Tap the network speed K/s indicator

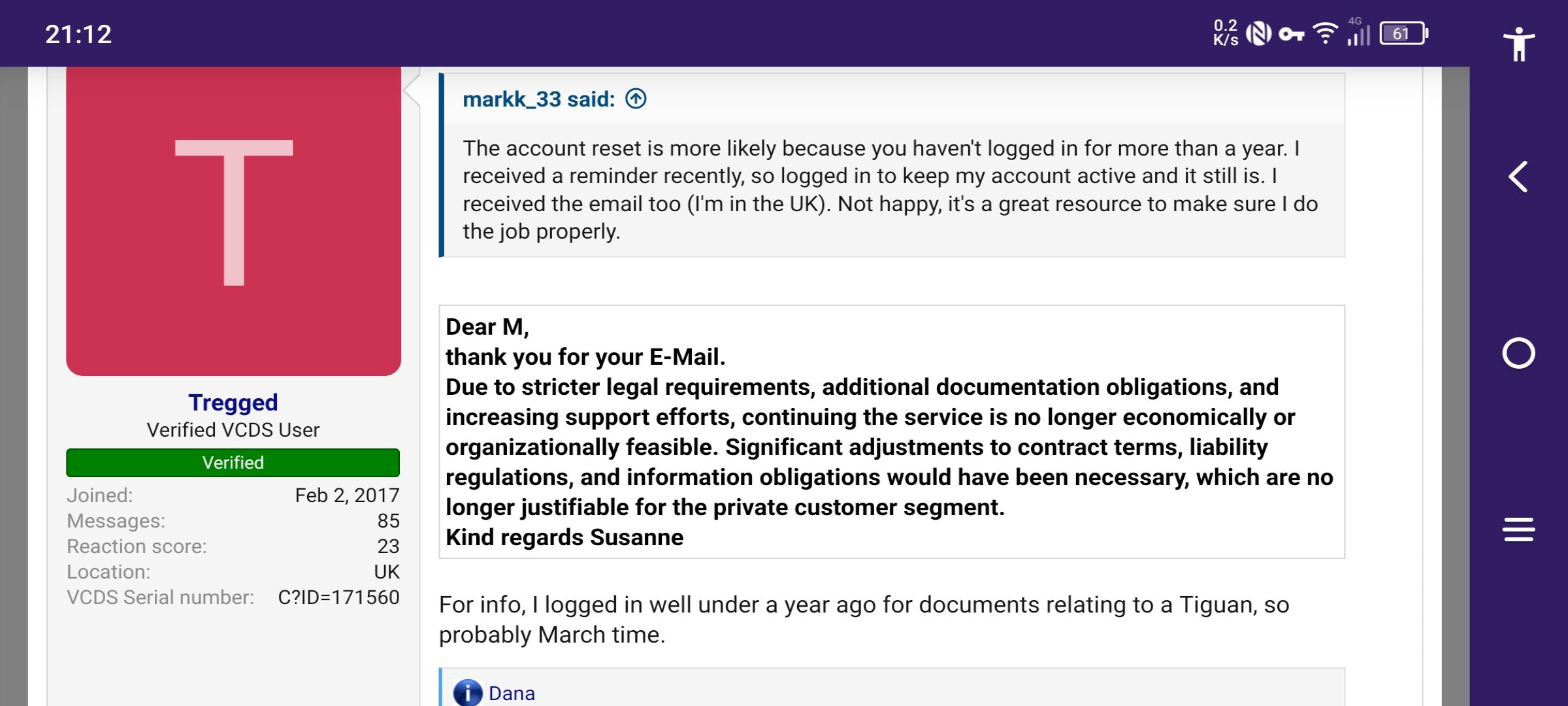click(x=1225, y=34)
